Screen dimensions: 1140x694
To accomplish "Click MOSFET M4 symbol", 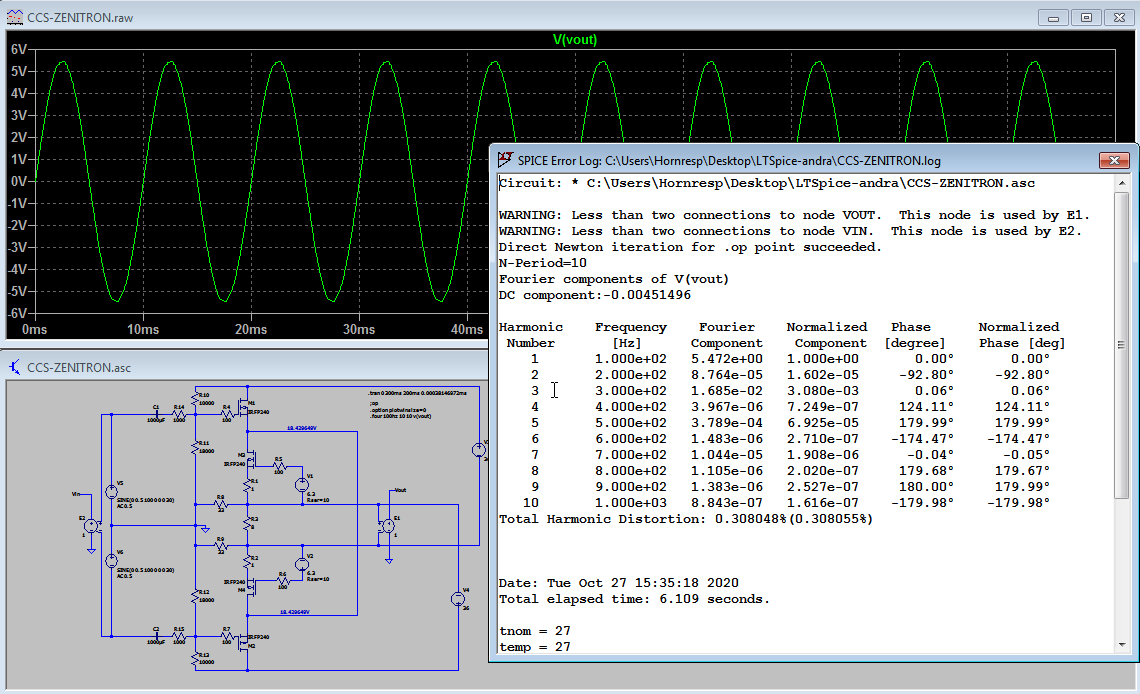I will point(251,587).
